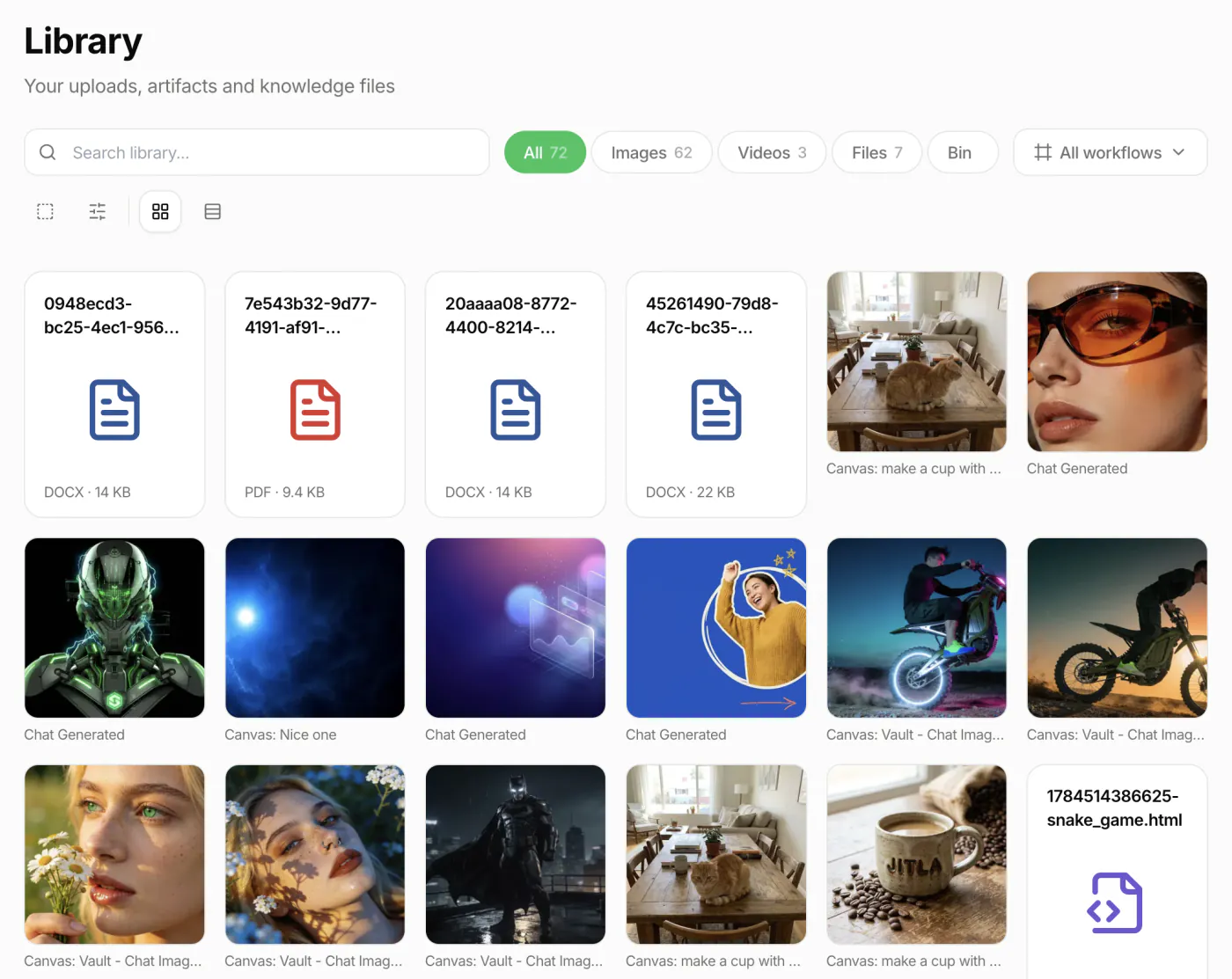Open green glowing robot helmet image
1232x979 pixels.
(x=114, y=628)
